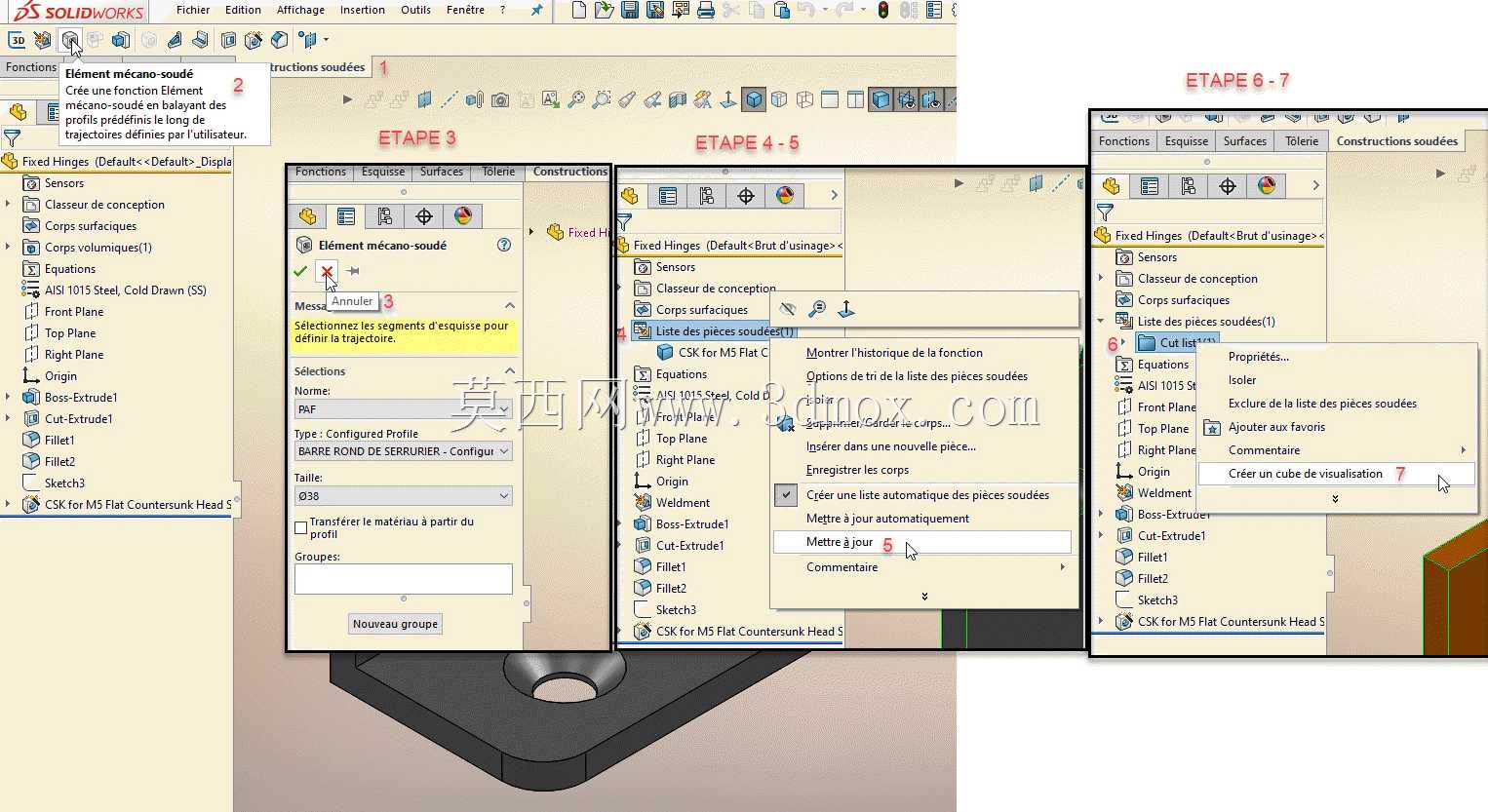
Task: Click the Zoom to Fit magnifier icon
Action: click(576, 99)
